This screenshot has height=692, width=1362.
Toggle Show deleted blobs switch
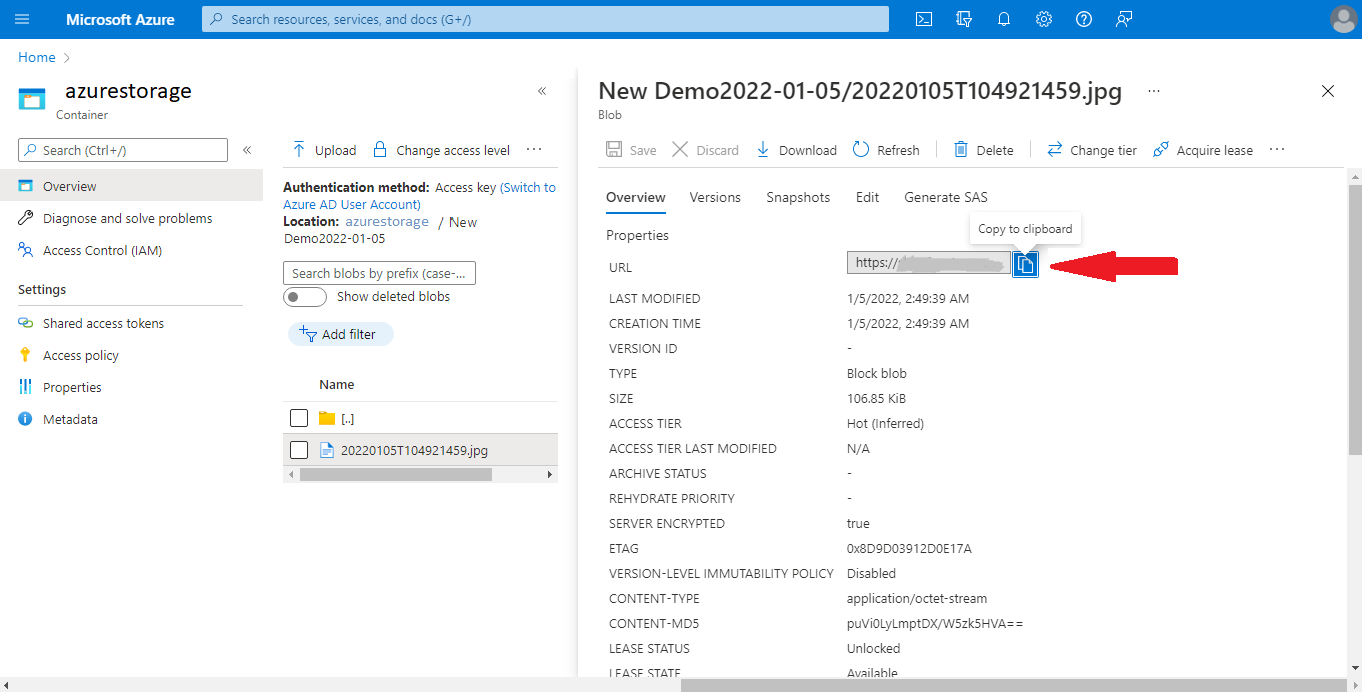pos(305,297)
